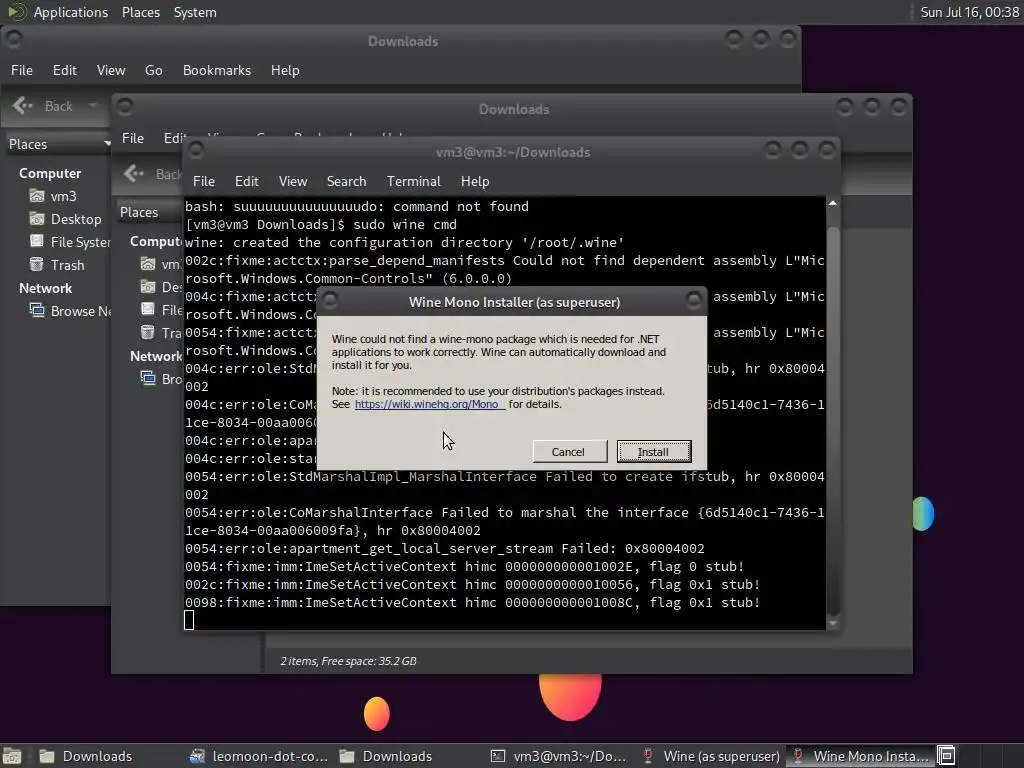Open View menu in rear Downloads window
The width and height of the screenshot is (1024, 768).
(111, 70)
